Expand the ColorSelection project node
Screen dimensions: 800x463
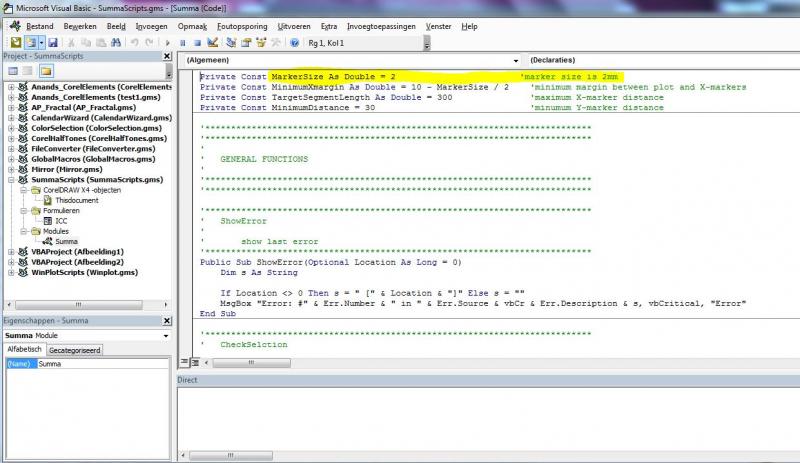[11, 128]
